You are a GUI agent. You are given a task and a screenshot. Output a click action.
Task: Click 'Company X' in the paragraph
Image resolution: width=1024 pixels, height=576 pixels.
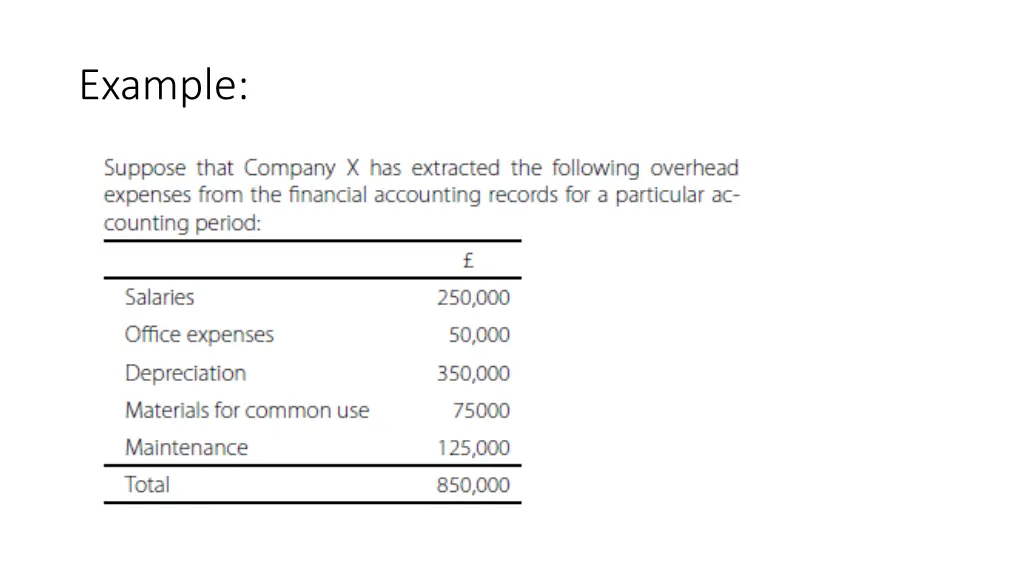[x=302, y=168]
